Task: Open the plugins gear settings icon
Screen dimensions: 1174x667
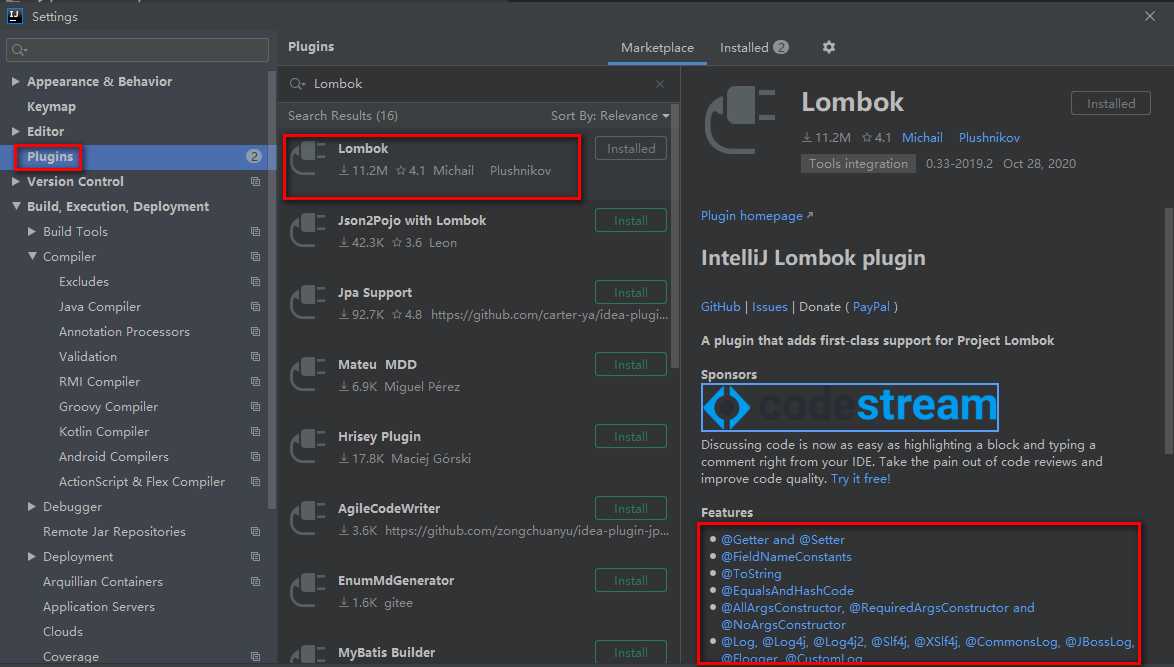Action: [828, 47]
